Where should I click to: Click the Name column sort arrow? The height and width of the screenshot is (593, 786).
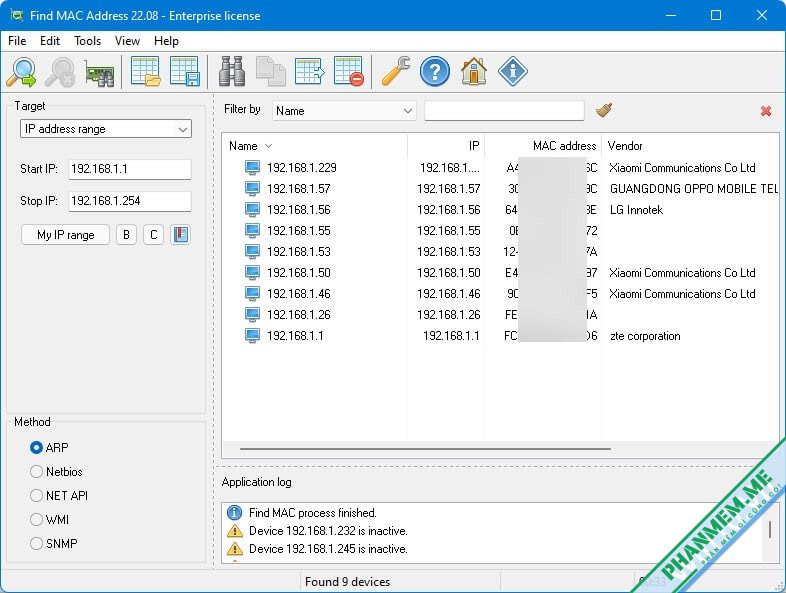[x=268, y=146]
